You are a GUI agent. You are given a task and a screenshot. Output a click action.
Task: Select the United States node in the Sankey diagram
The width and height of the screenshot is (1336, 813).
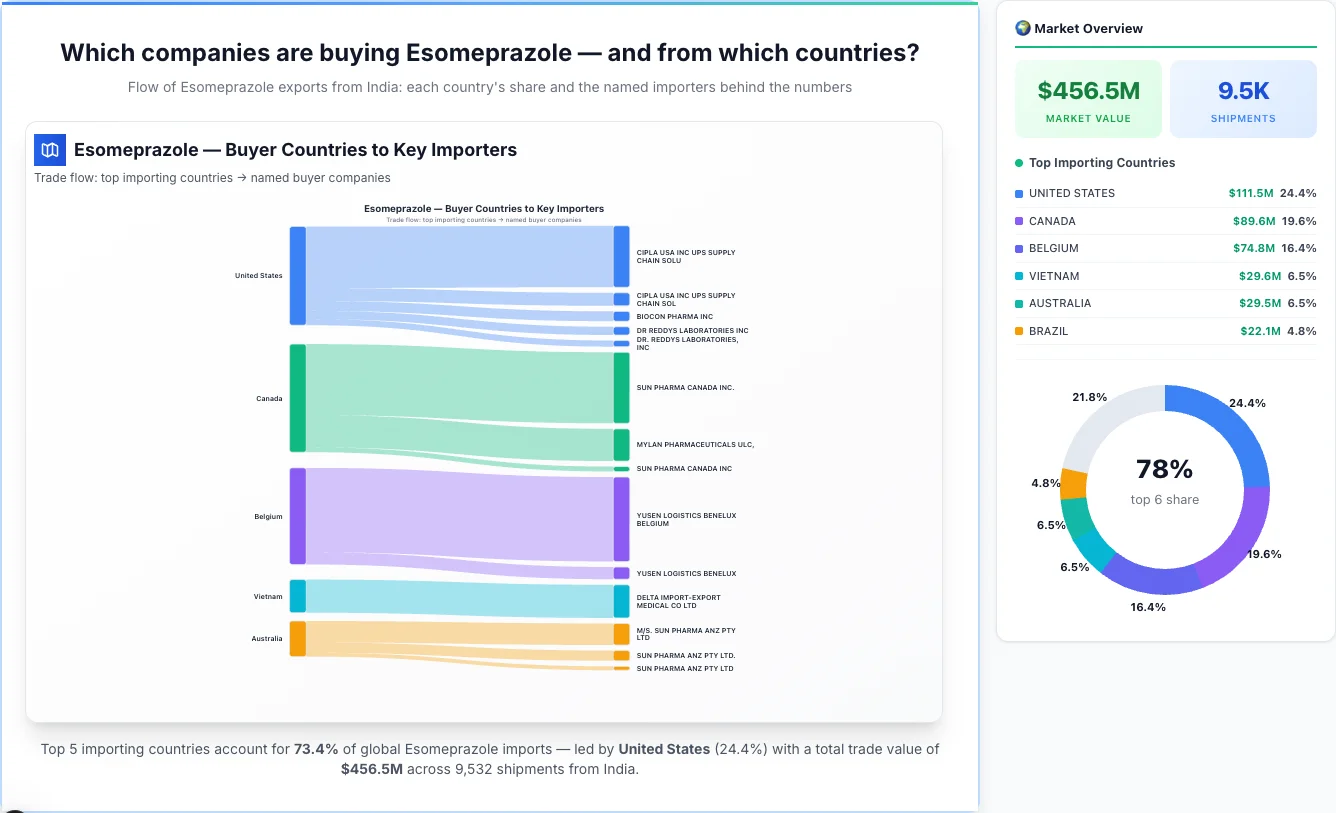pyautogui.click(x=297, y=276)
